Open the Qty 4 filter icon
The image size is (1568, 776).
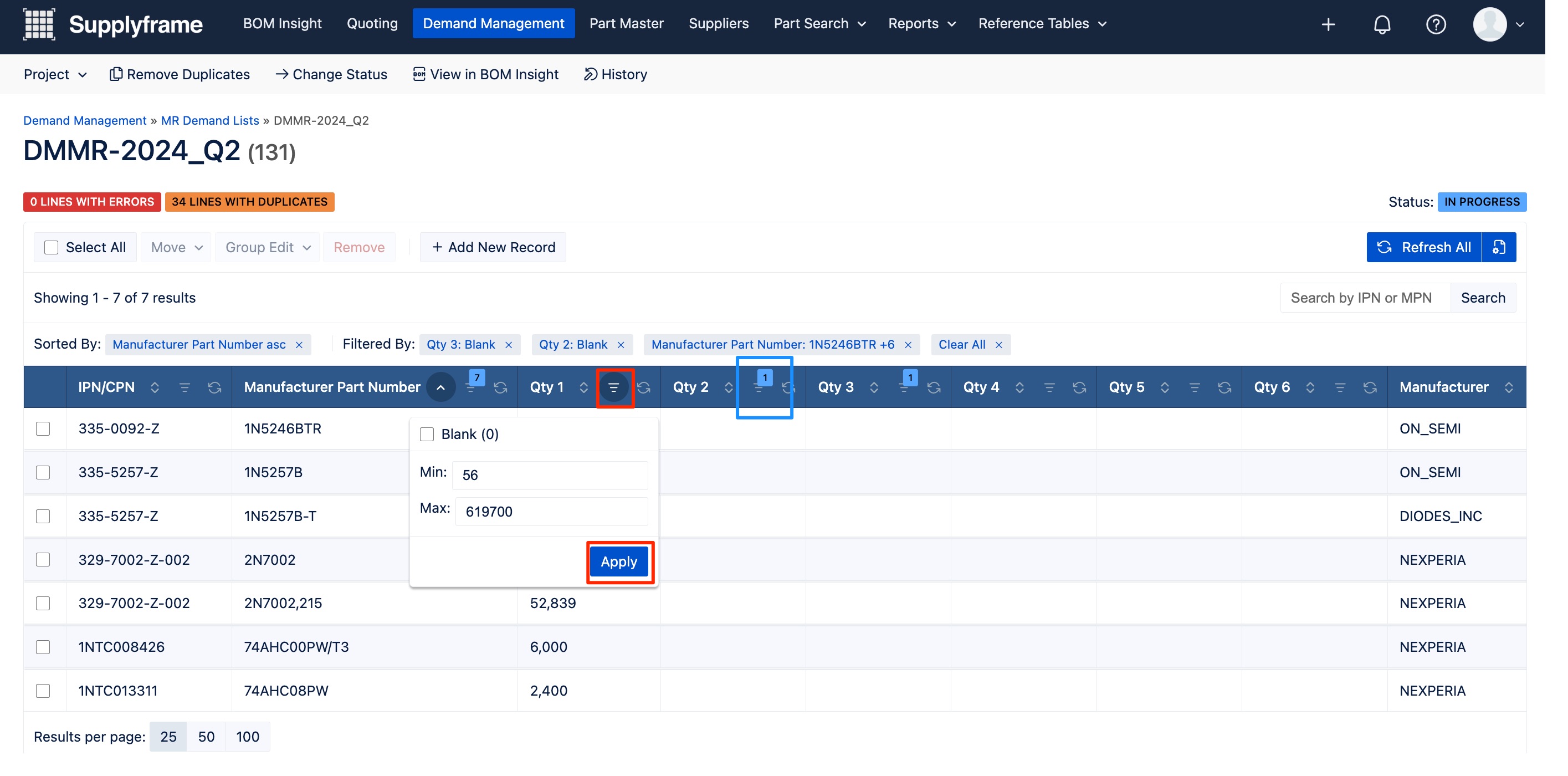[x=1049, y=387]
